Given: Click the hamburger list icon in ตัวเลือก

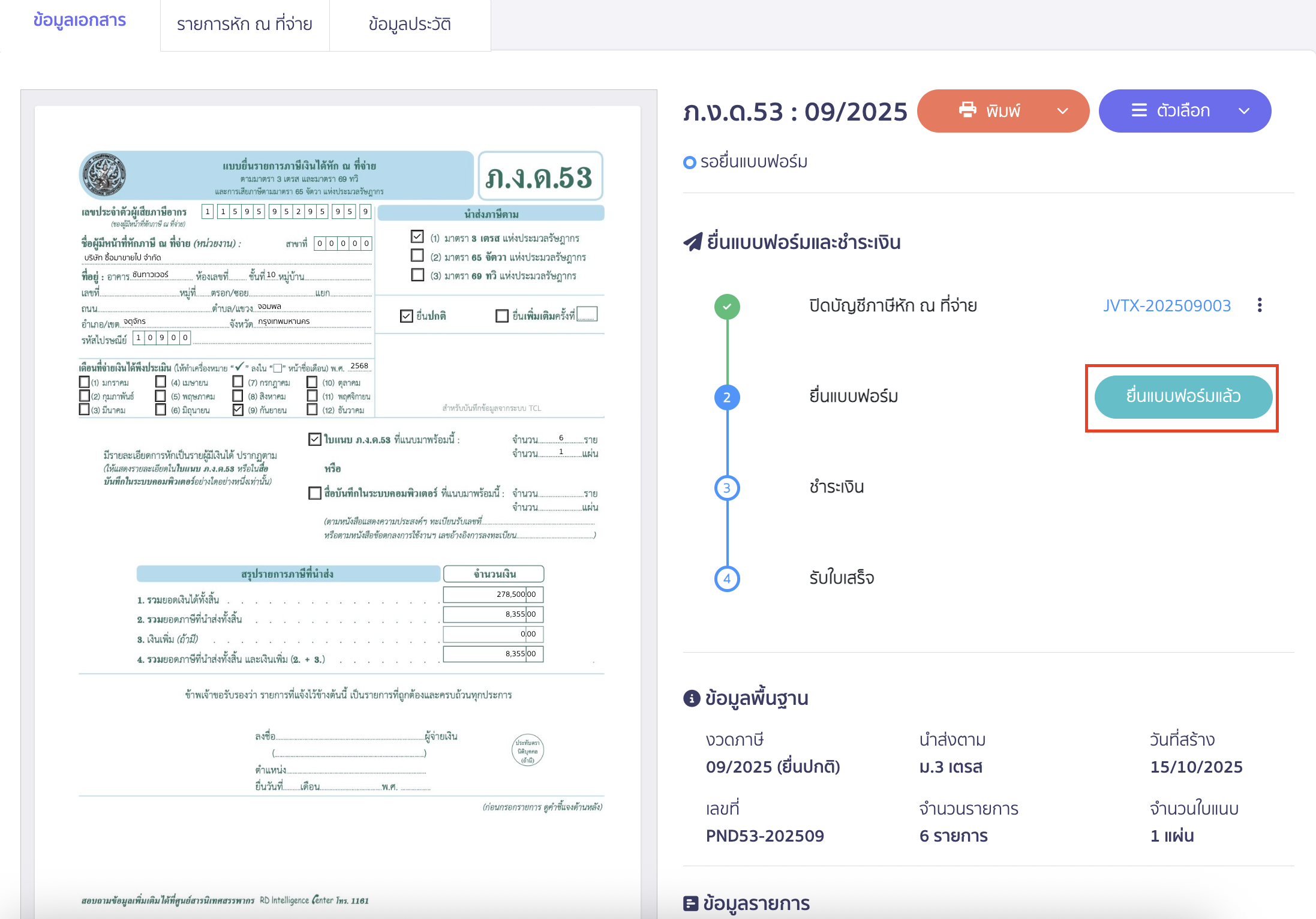Looking at the screenshot, I should pyautogui.click(x=1138, y=110).
